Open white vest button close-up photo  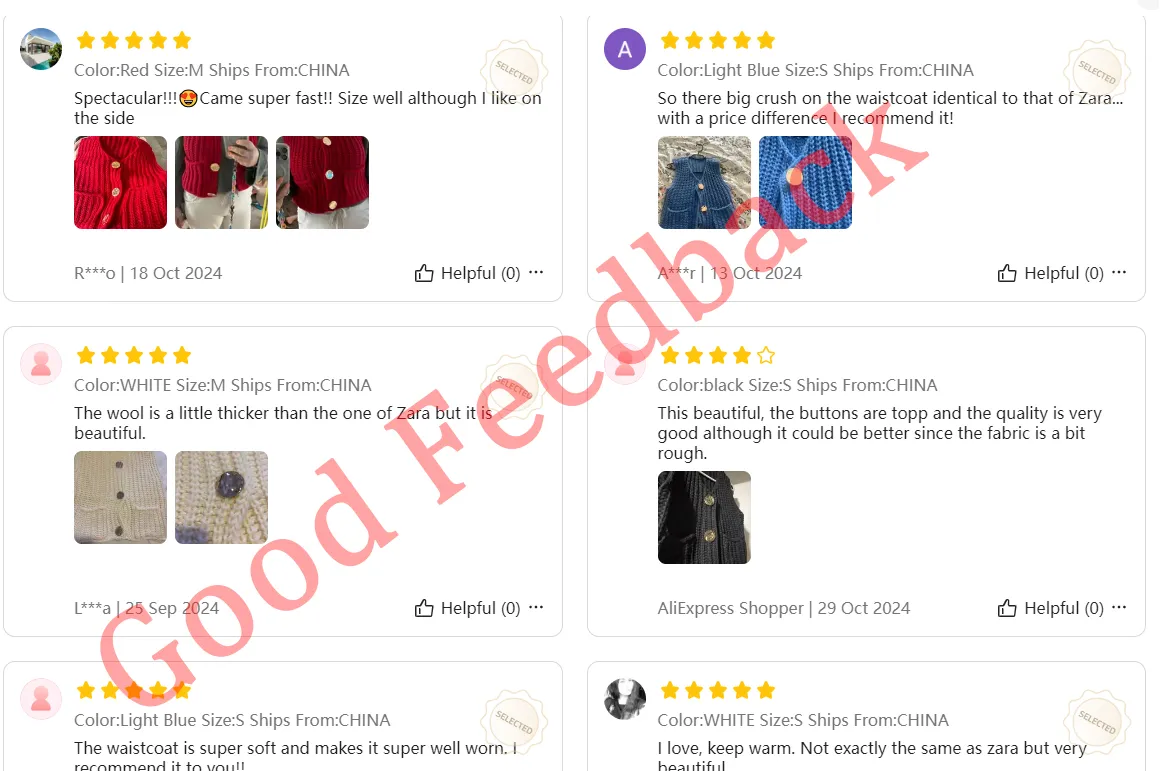(x=222, y=497)
